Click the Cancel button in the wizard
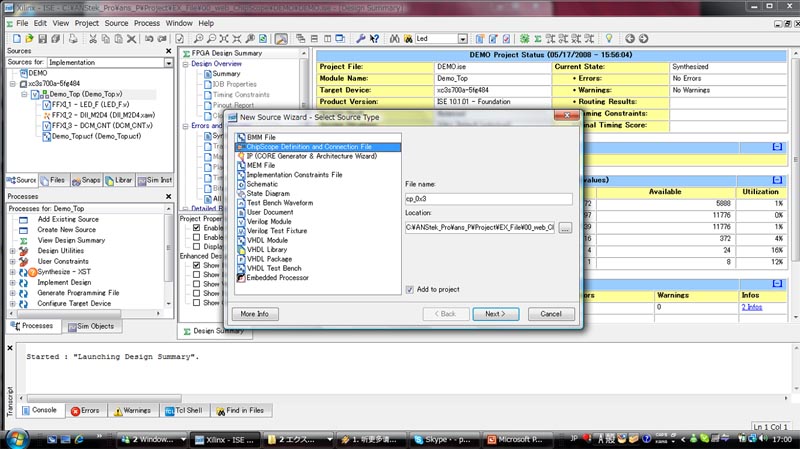This screenshot has height=449, width=800. click(x=551, y=314)
